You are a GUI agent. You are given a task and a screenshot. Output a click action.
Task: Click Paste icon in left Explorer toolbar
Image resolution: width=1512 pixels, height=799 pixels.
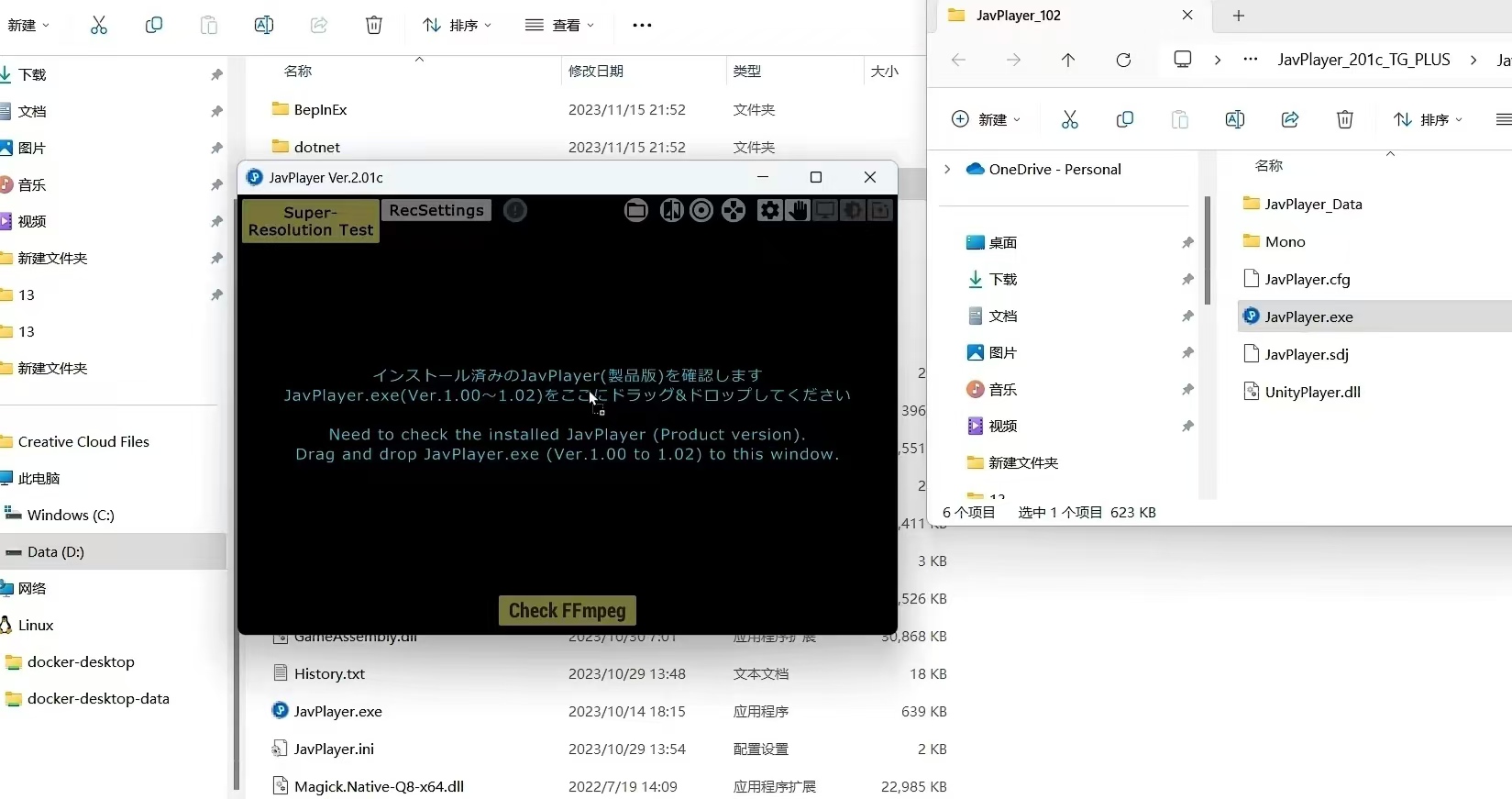coord(209,26)
